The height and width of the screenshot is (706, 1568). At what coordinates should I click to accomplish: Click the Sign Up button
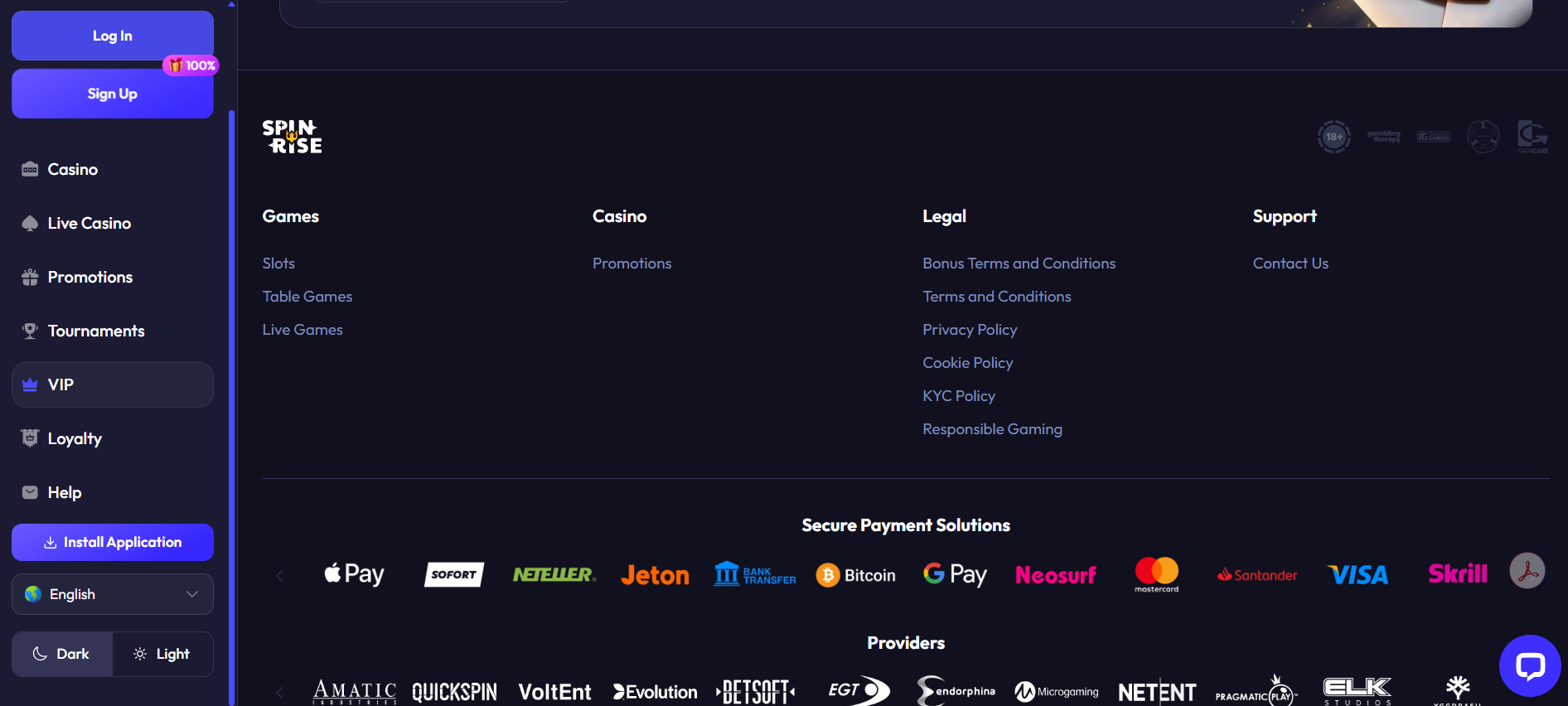(113, 94)
